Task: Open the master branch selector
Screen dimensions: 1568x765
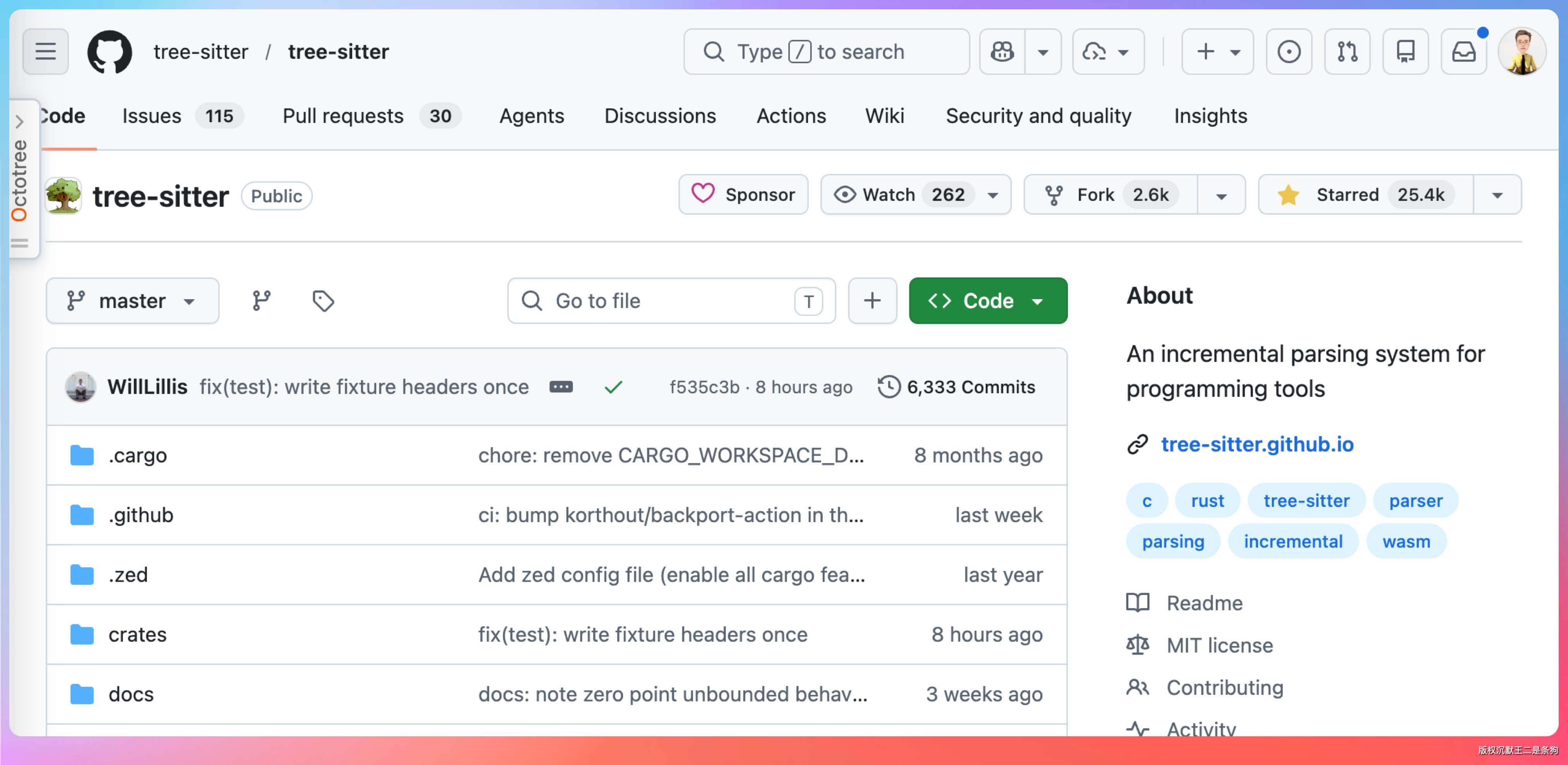Action: (x=132, y=300)
